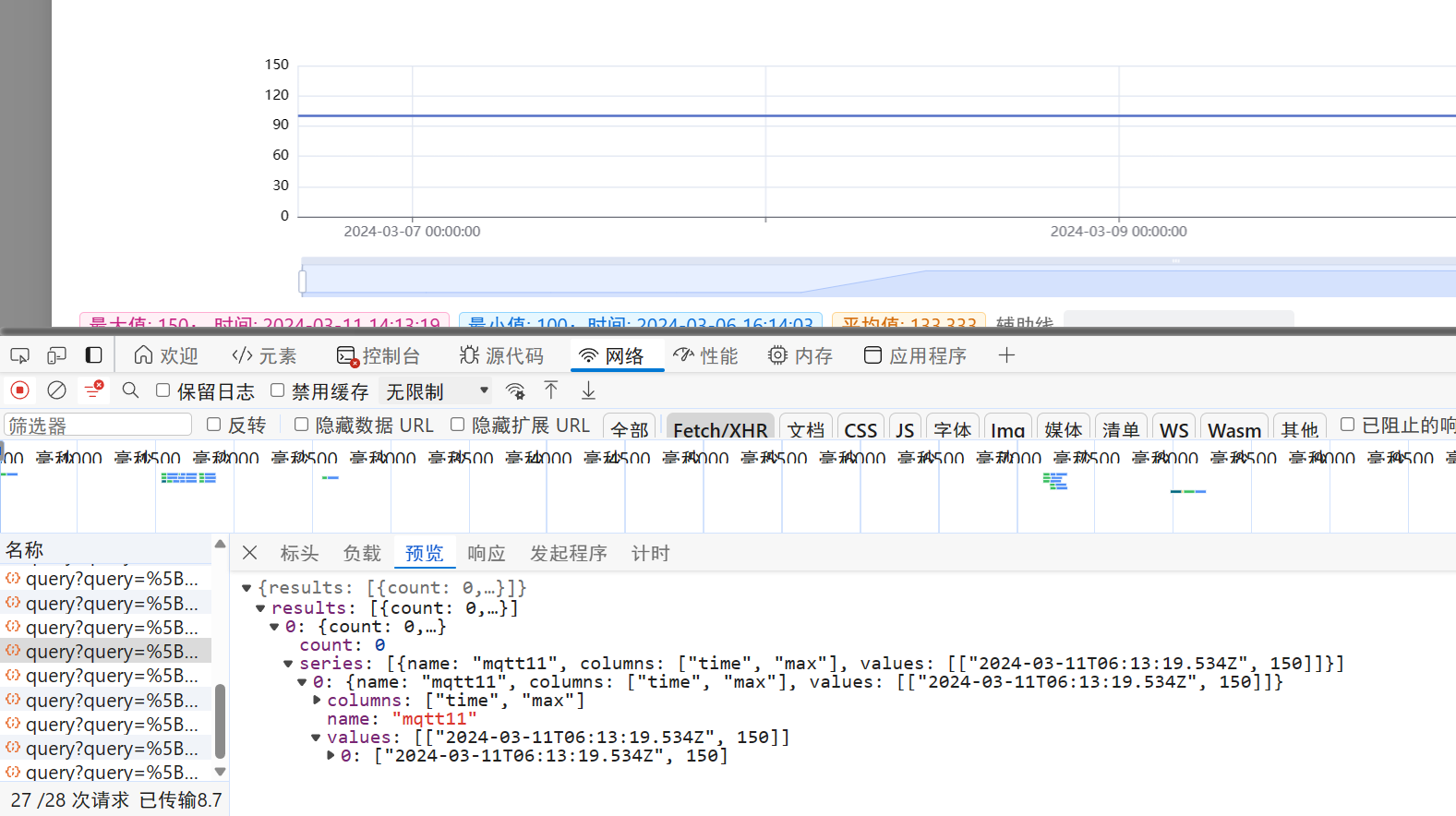This screenshot has height=816, width=1456.
Task: Collapse the series array node
Action: pos(288,664)
